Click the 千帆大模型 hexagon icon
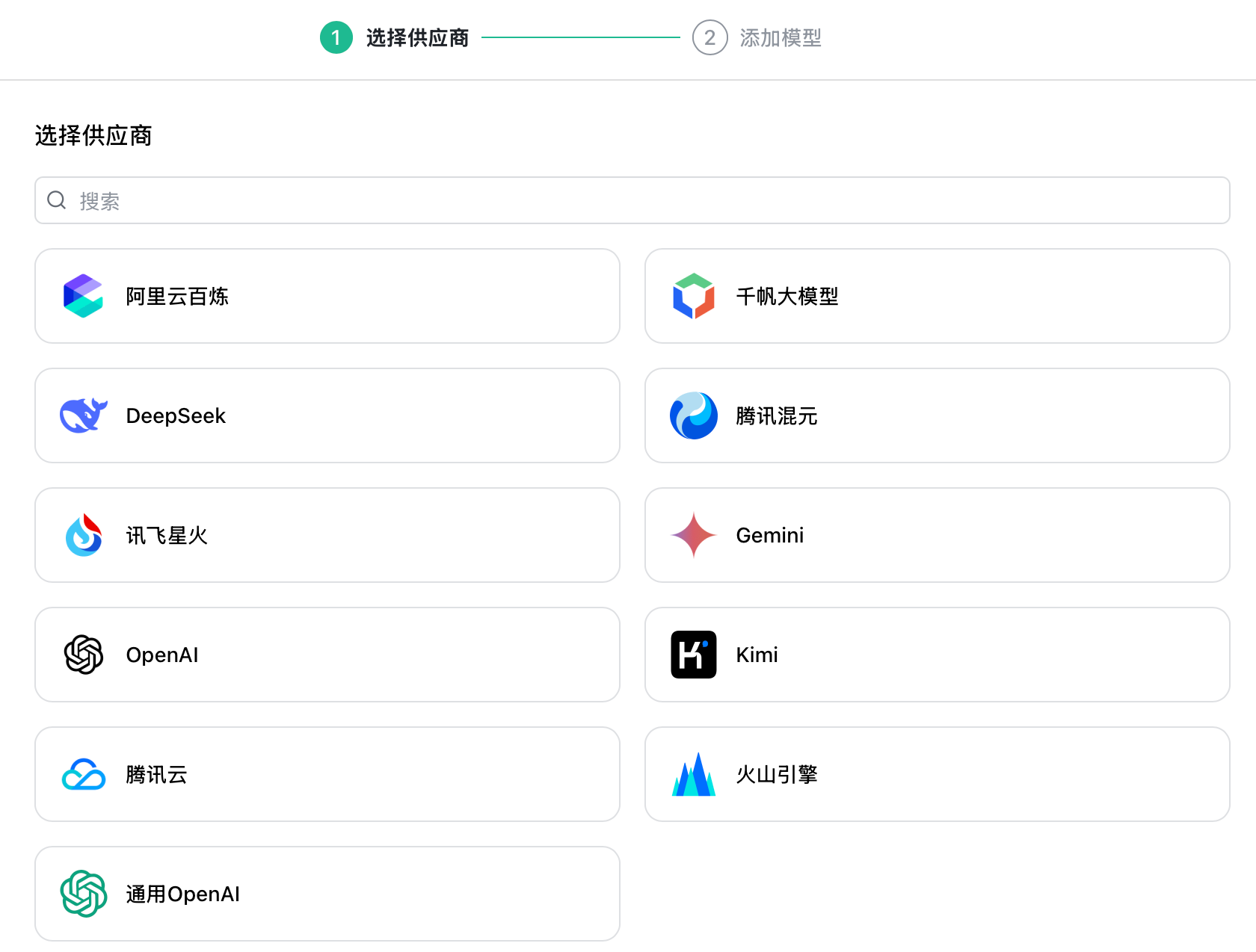 pos(693,296)
